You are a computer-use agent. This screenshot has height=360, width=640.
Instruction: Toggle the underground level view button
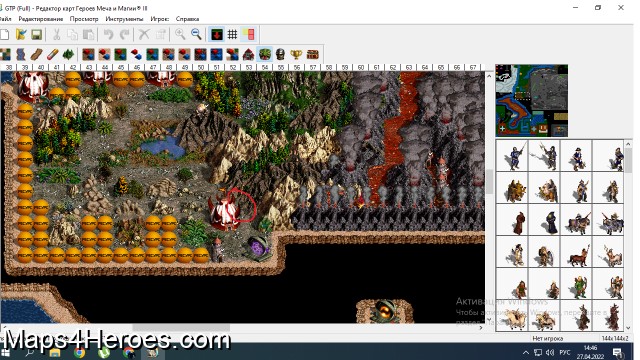216,34
